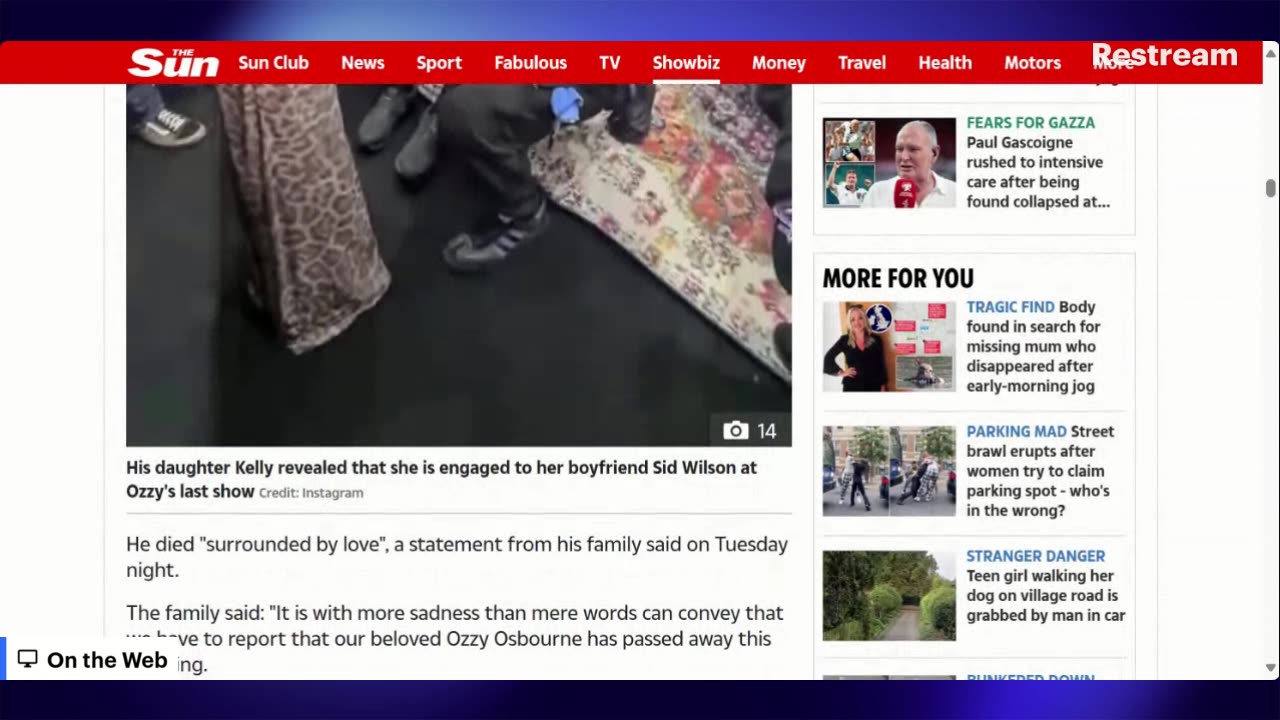Select the TV menu item
This screenshot has height=720, width=1280.
point(609,62)
